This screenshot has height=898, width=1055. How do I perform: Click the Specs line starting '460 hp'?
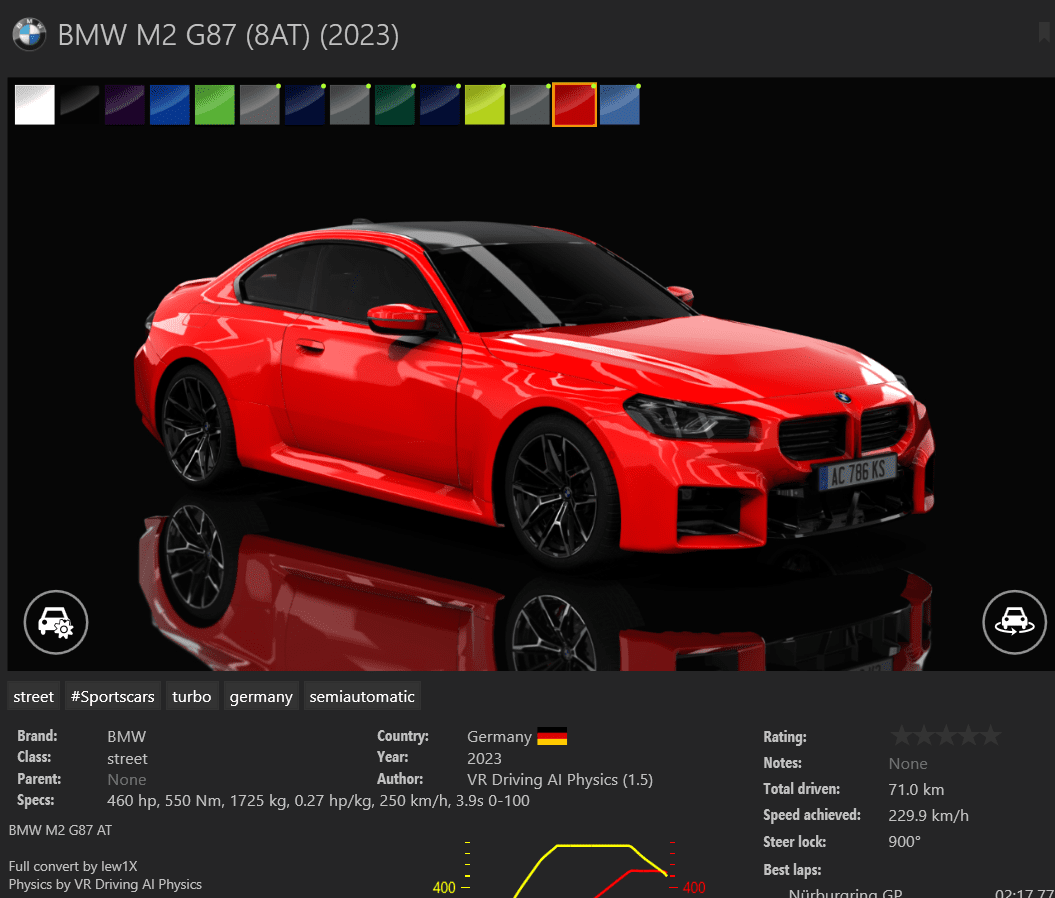point(318,800)
